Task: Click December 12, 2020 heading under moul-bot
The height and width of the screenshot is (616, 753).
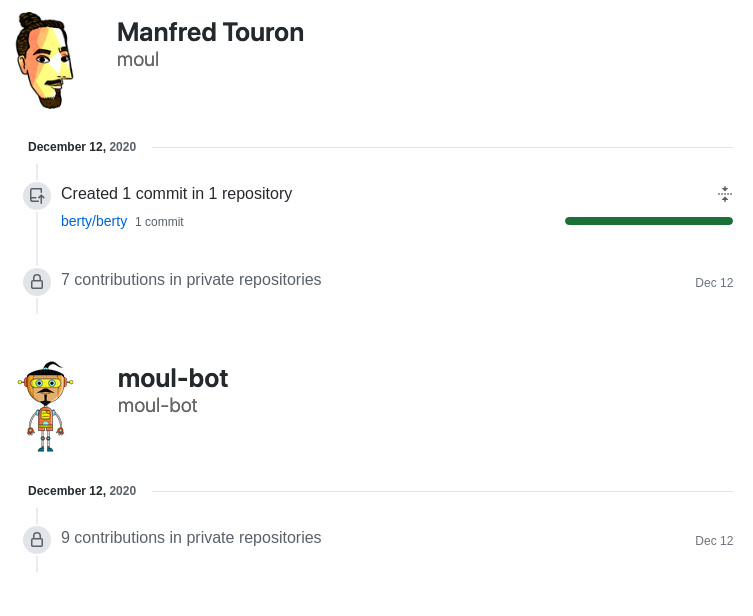Action: [82, 491]
